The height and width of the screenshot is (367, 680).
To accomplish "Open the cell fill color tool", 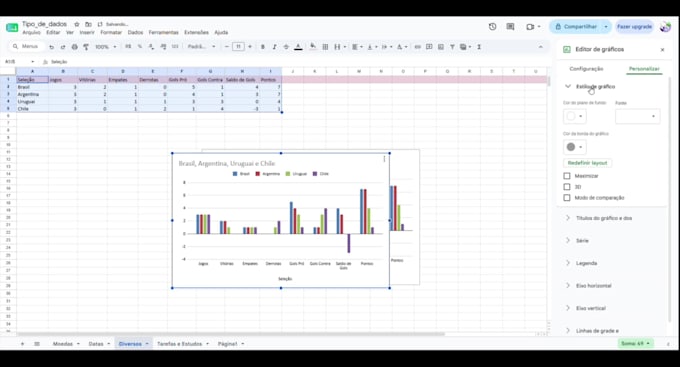I will [313, 46].
